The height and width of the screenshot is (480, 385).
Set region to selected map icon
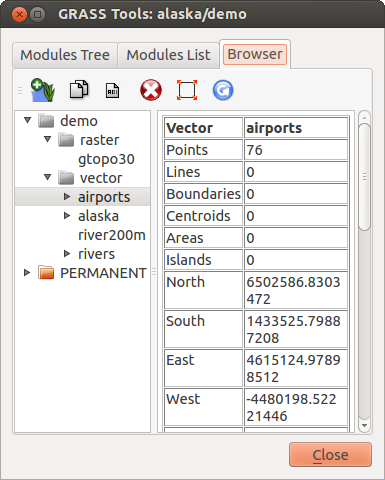click(x=187, y=90)
